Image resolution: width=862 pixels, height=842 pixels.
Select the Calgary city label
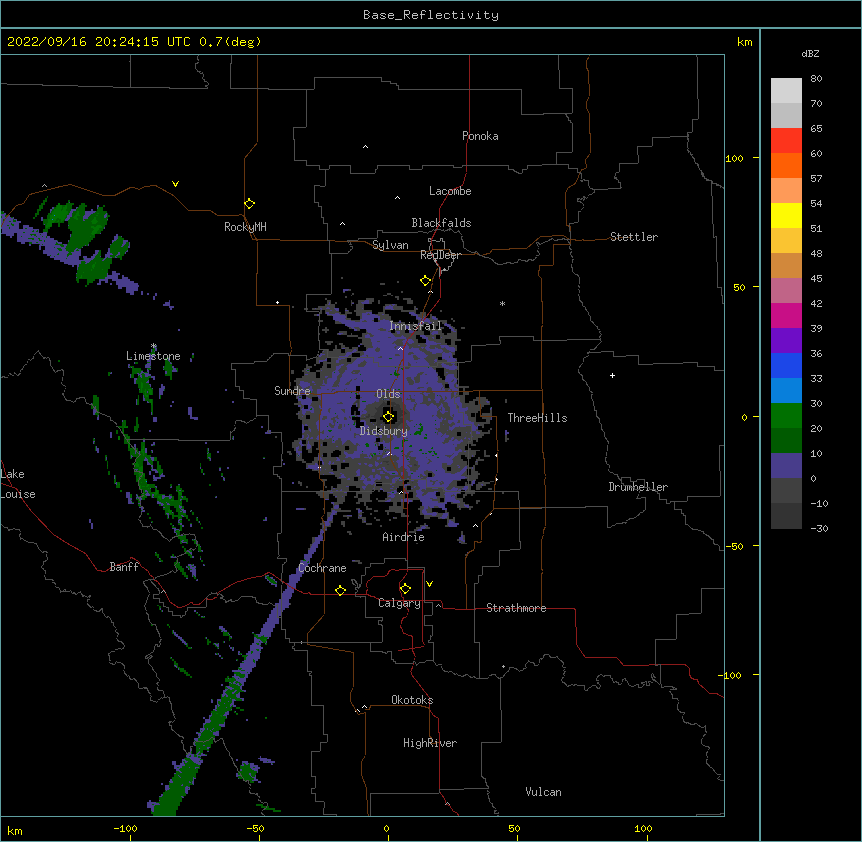(x=399, y=603)
